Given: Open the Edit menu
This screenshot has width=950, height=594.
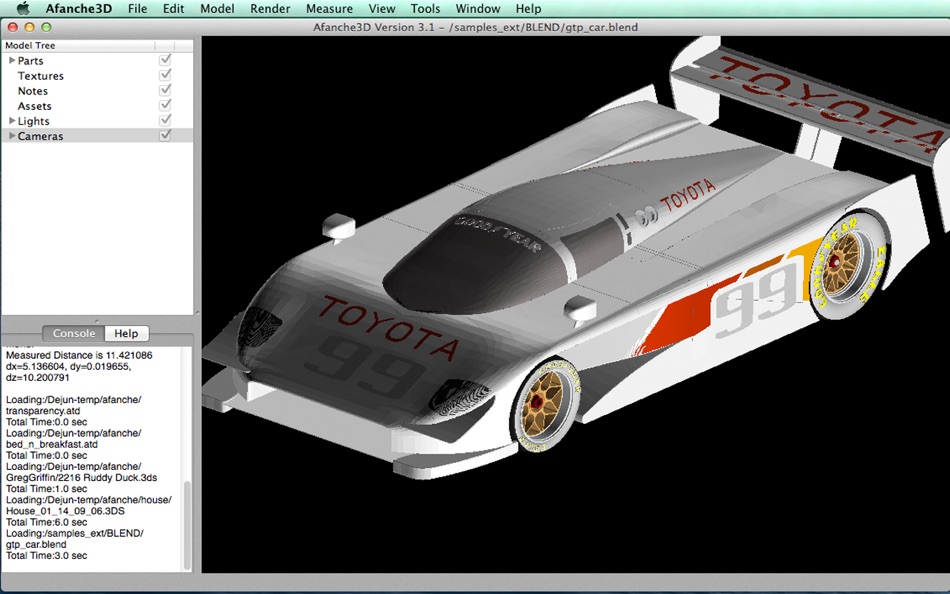Looking at the screenshot, I should [x=173, y=9].
